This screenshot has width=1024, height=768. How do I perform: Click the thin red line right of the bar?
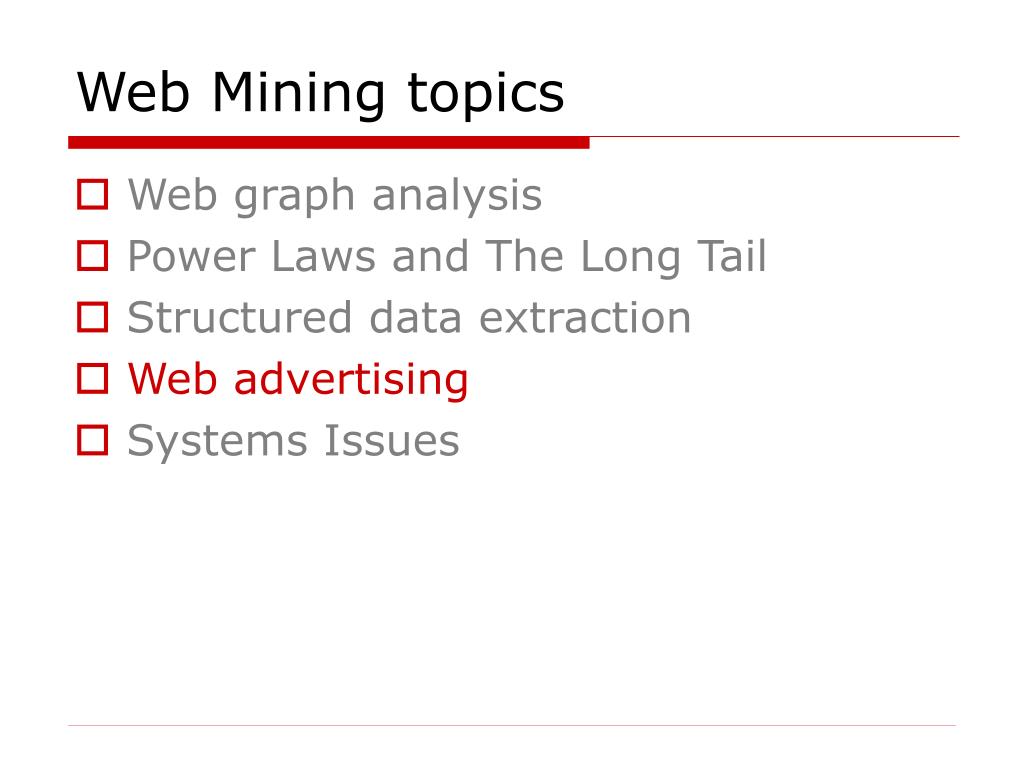[775, 136]
